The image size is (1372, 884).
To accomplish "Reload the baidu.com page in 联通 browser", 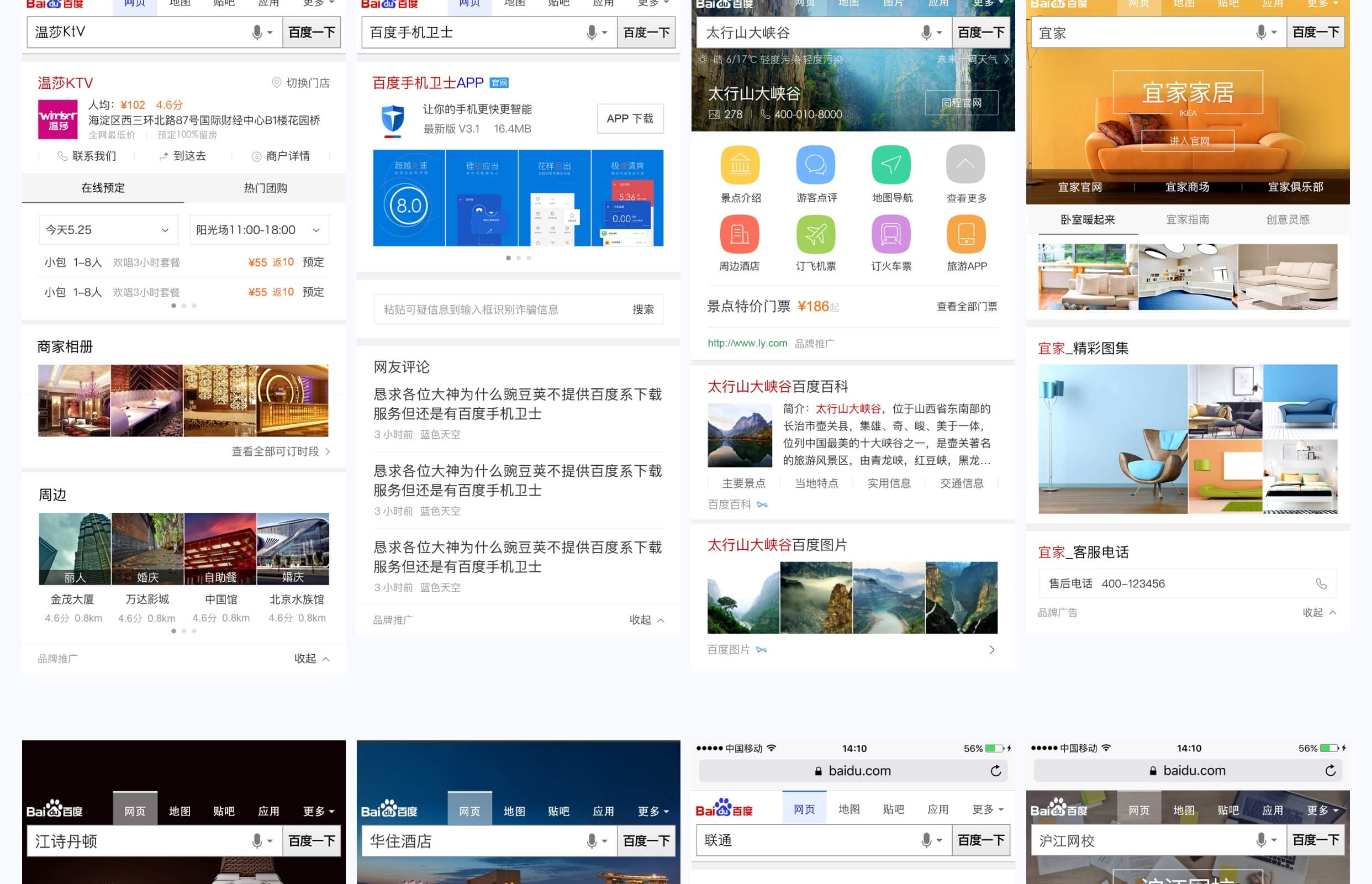I will point(995,771).
